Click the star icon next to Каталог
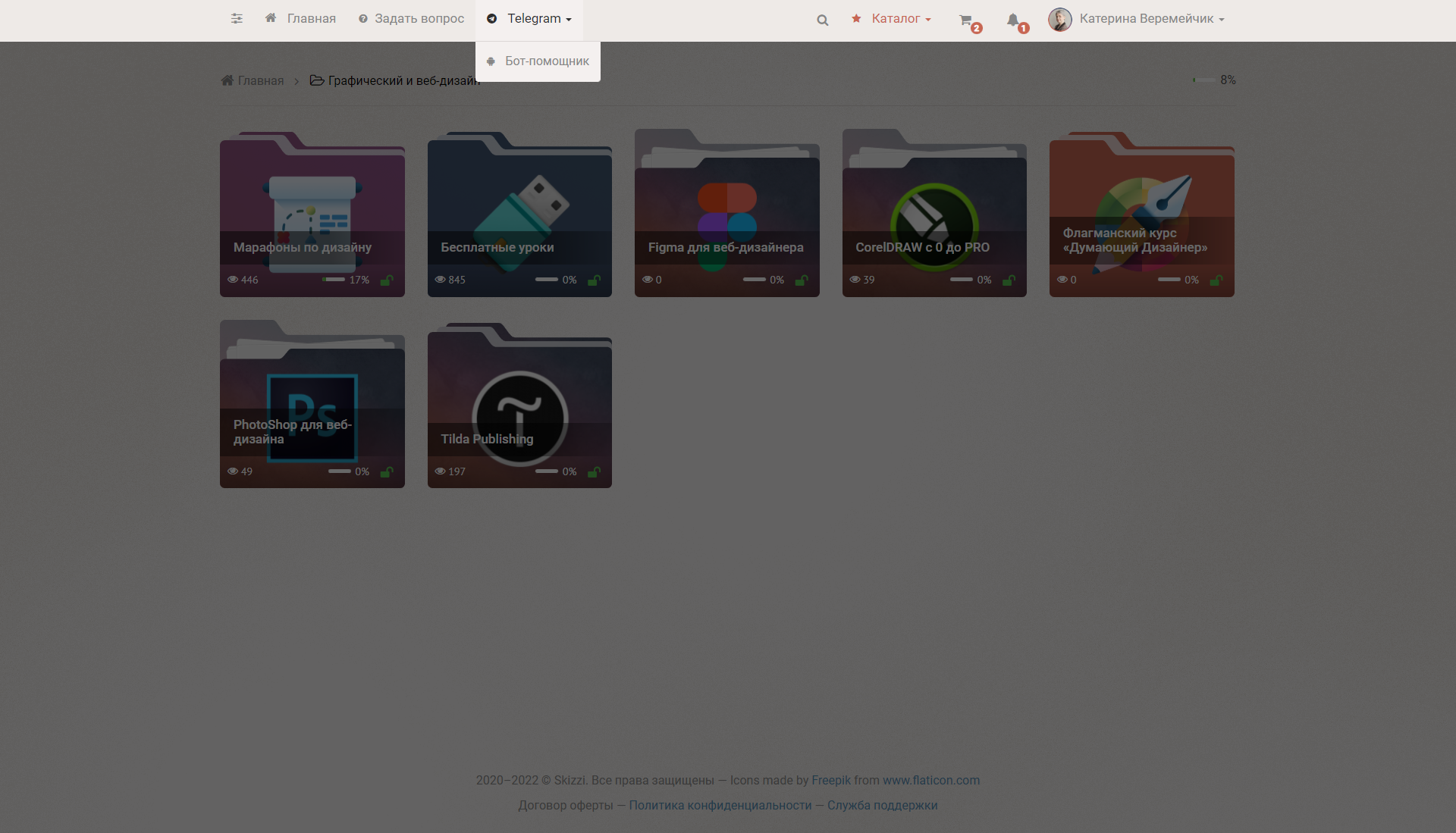 coord(856,18)
